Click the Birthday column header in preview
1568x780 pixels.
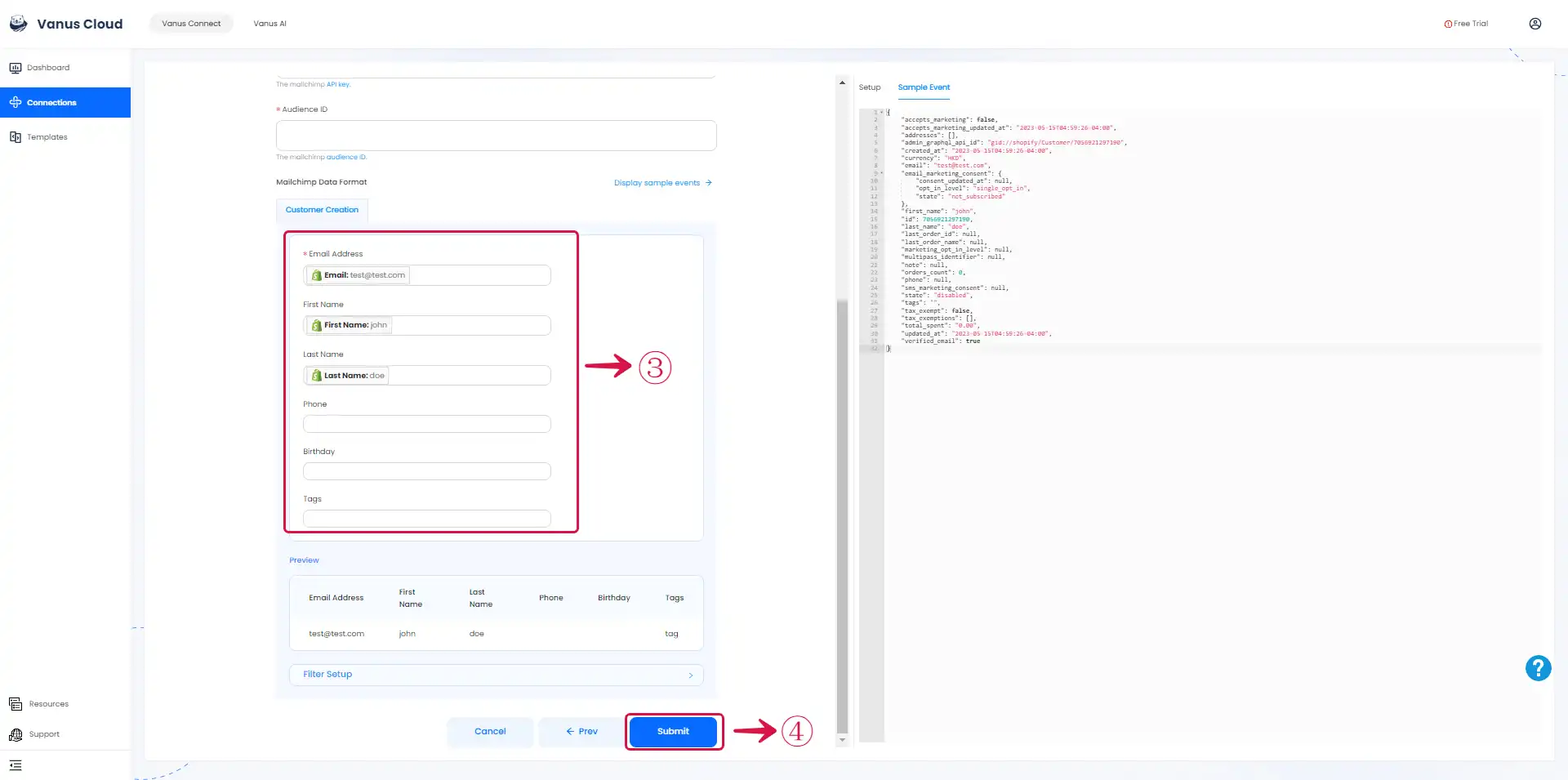click(614, 598)
